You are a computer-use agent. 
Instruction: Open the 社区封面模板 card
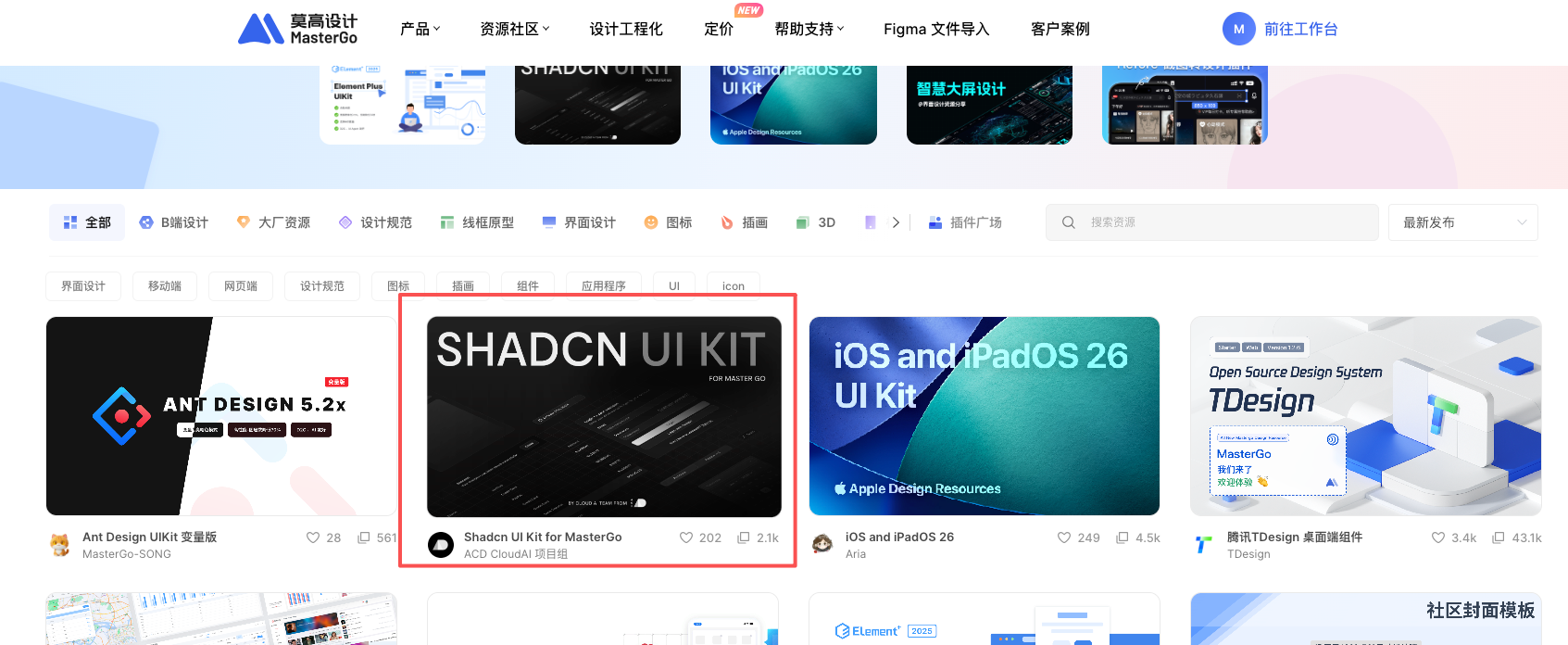point(1366,619)
